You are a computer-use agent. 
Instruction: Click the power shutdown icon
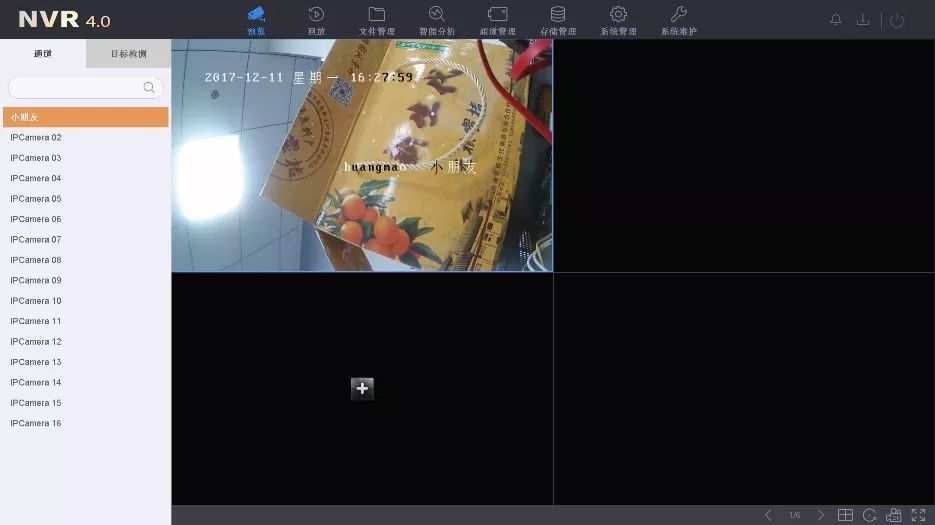pyautogui.click(x=897, y=20)
